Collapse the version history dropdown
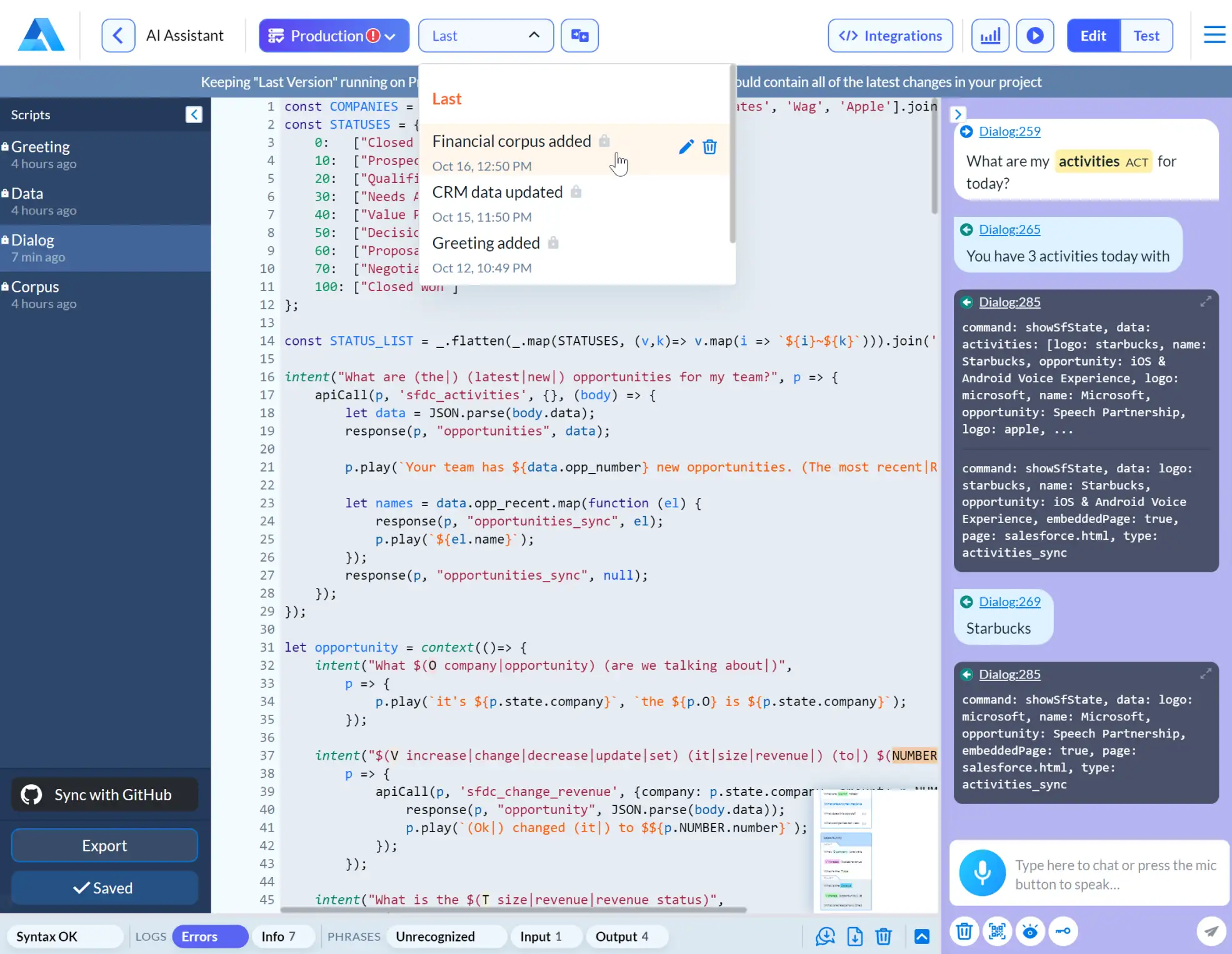 pyautogui.click(x=533, y=35)
